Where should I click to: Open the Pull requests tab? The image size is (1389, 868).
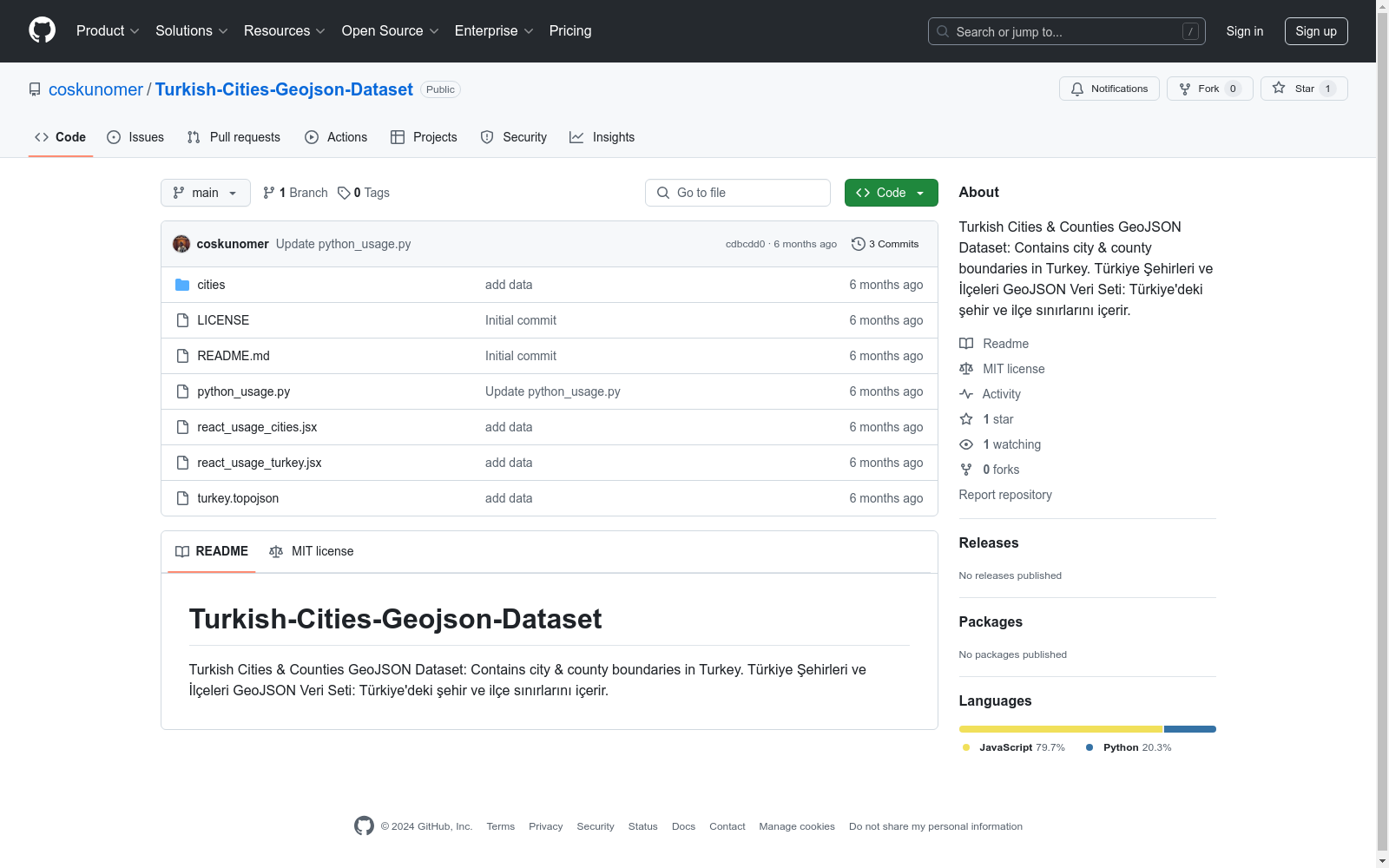(234, 137)
